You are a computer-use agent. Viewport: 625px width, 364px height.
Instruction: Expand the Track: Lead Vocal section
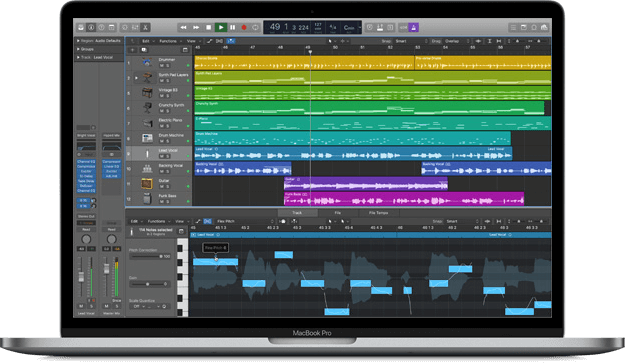78,57
